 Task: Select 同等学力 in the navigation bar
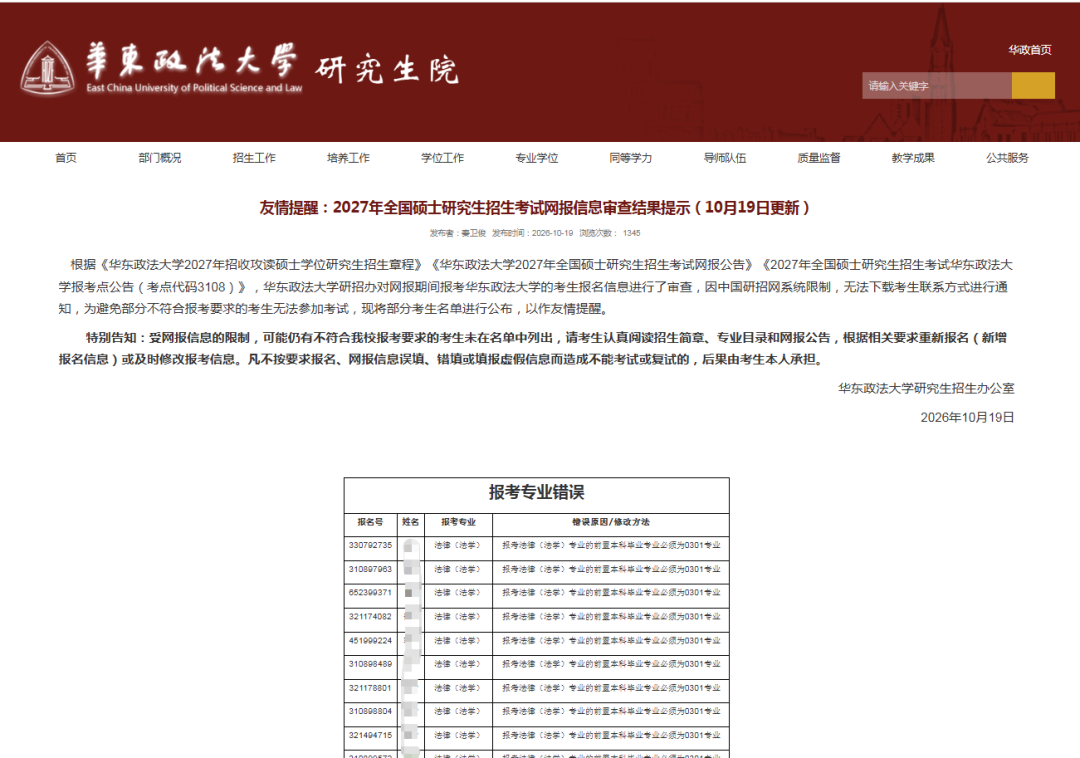tap(631, 158)
